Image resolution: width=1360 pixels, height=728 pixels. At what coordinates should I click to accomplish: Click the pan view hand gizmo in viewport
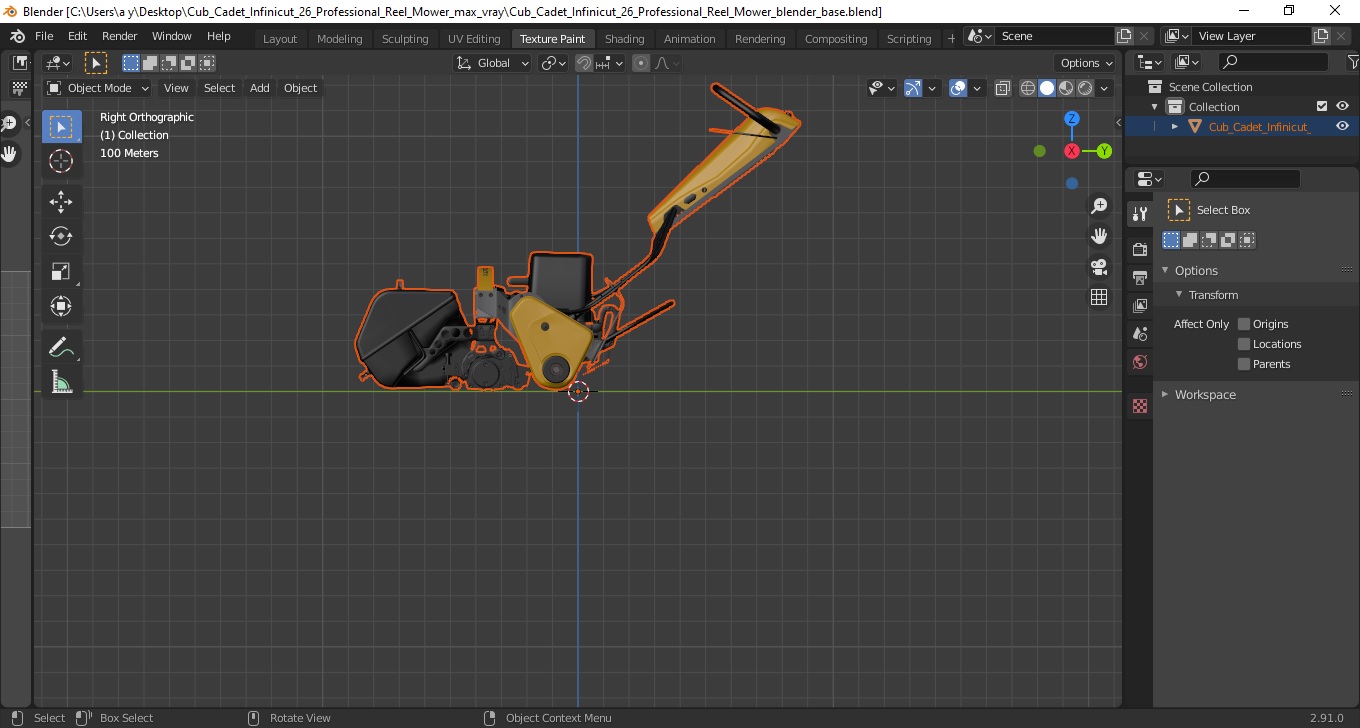1099,236
